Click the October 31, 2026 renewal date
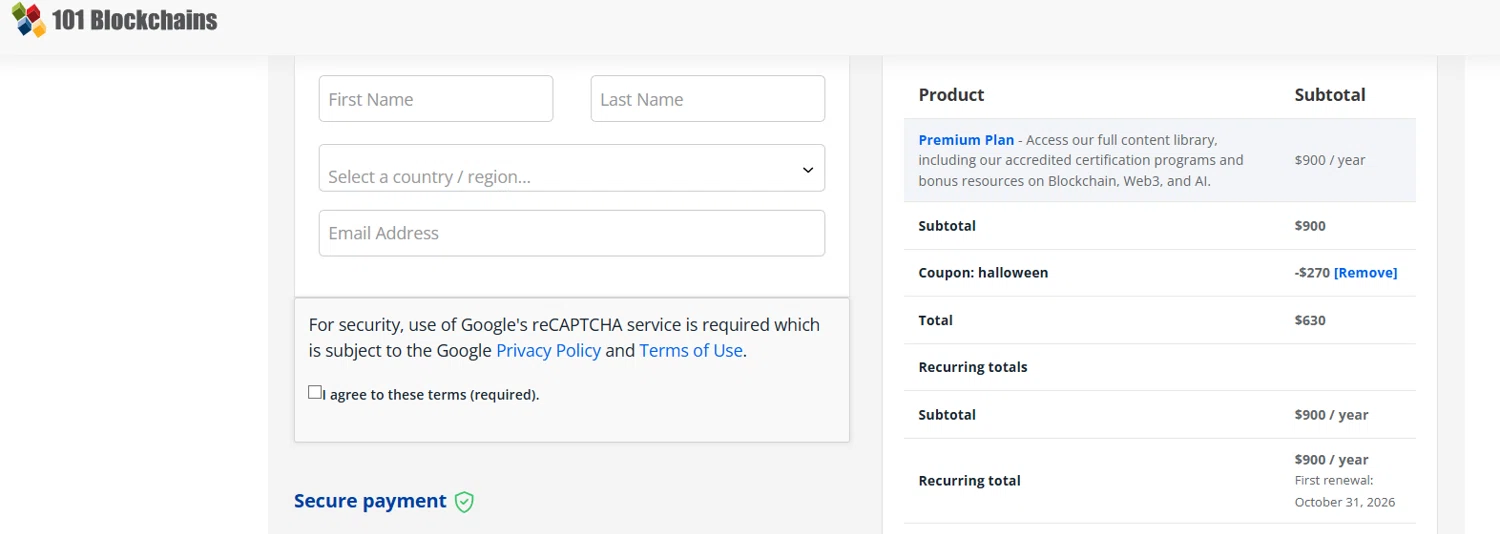 pos(1344,502)
